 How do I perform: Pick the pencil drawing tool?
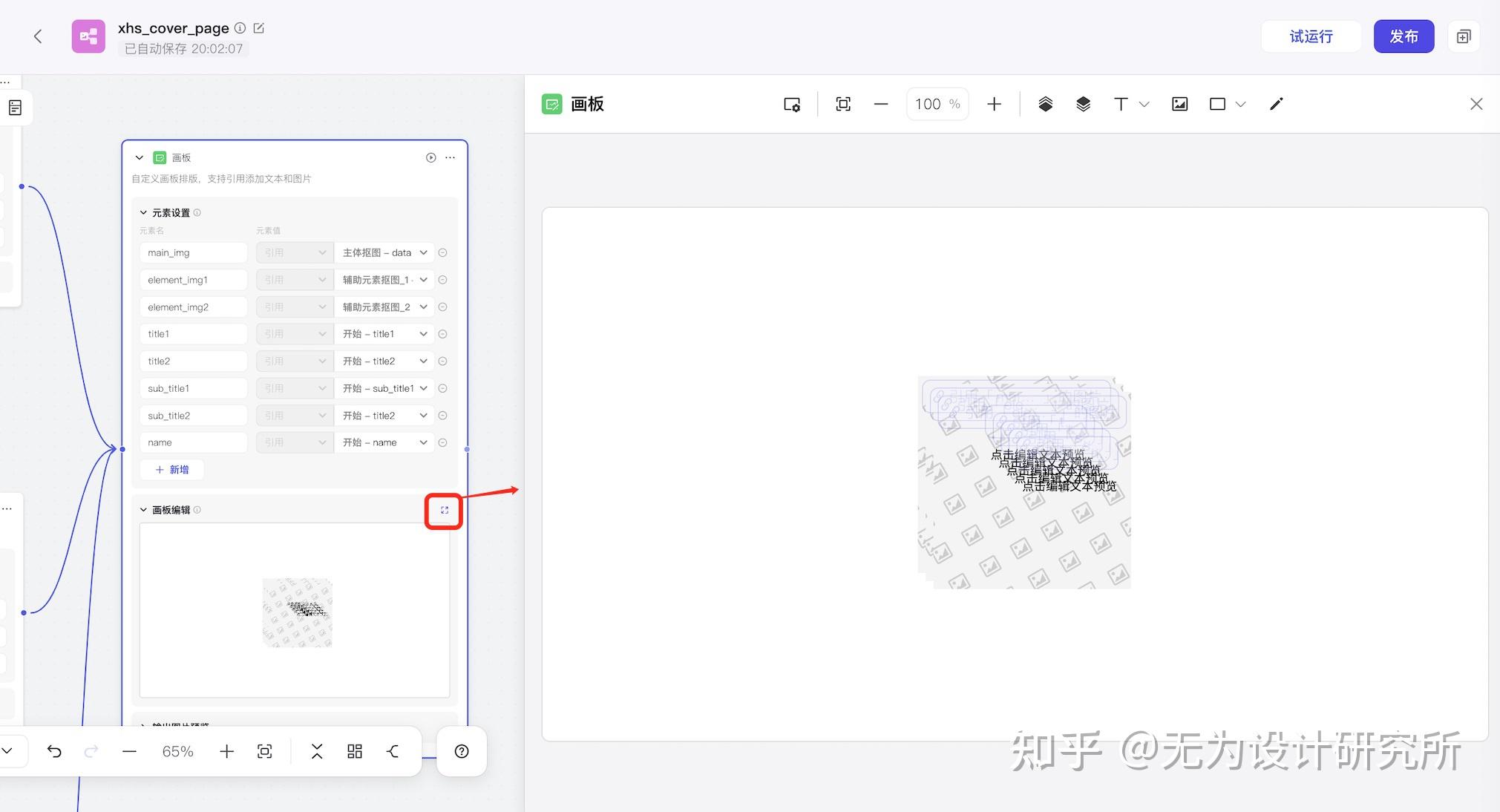tap(1276, 105)
